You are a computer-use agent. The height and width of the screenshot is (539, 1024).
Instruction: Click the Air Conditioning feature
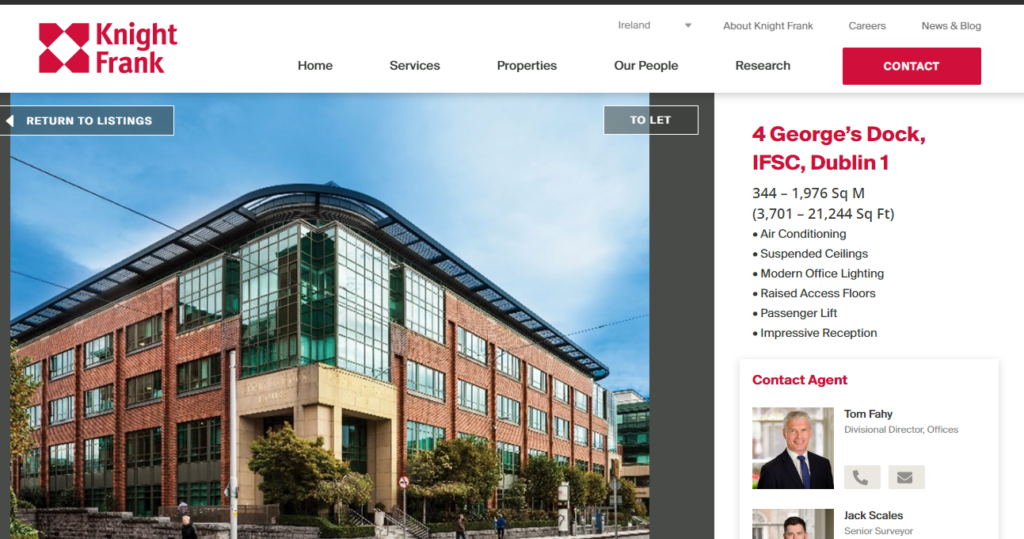(x=803, y=234)
